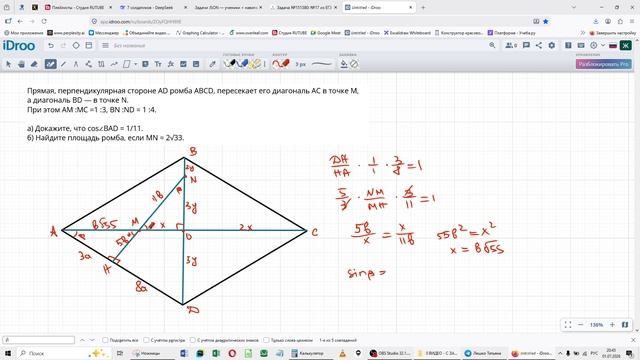Click the target locate icon
The height and width of the screenshot is (360, 640).
click(593, 46)
